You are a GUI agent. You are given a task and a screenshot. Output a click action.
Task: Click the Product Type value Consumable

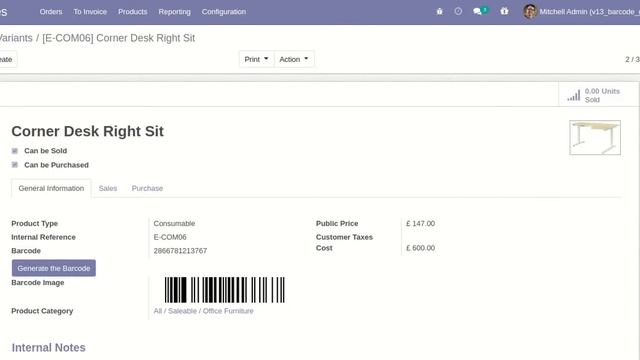tap(174, 224)
